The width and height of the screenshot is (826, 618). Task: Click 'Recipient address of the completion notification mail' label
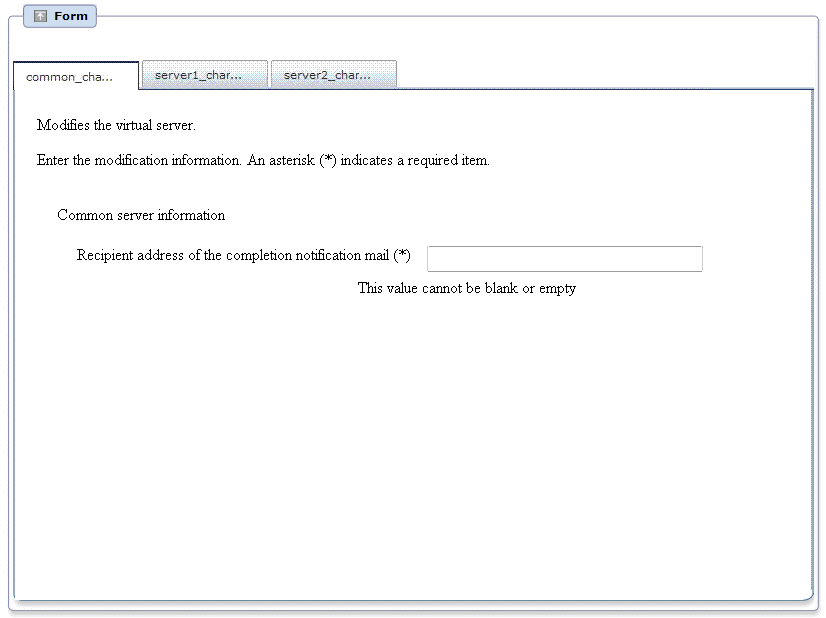tap(243, 256)
